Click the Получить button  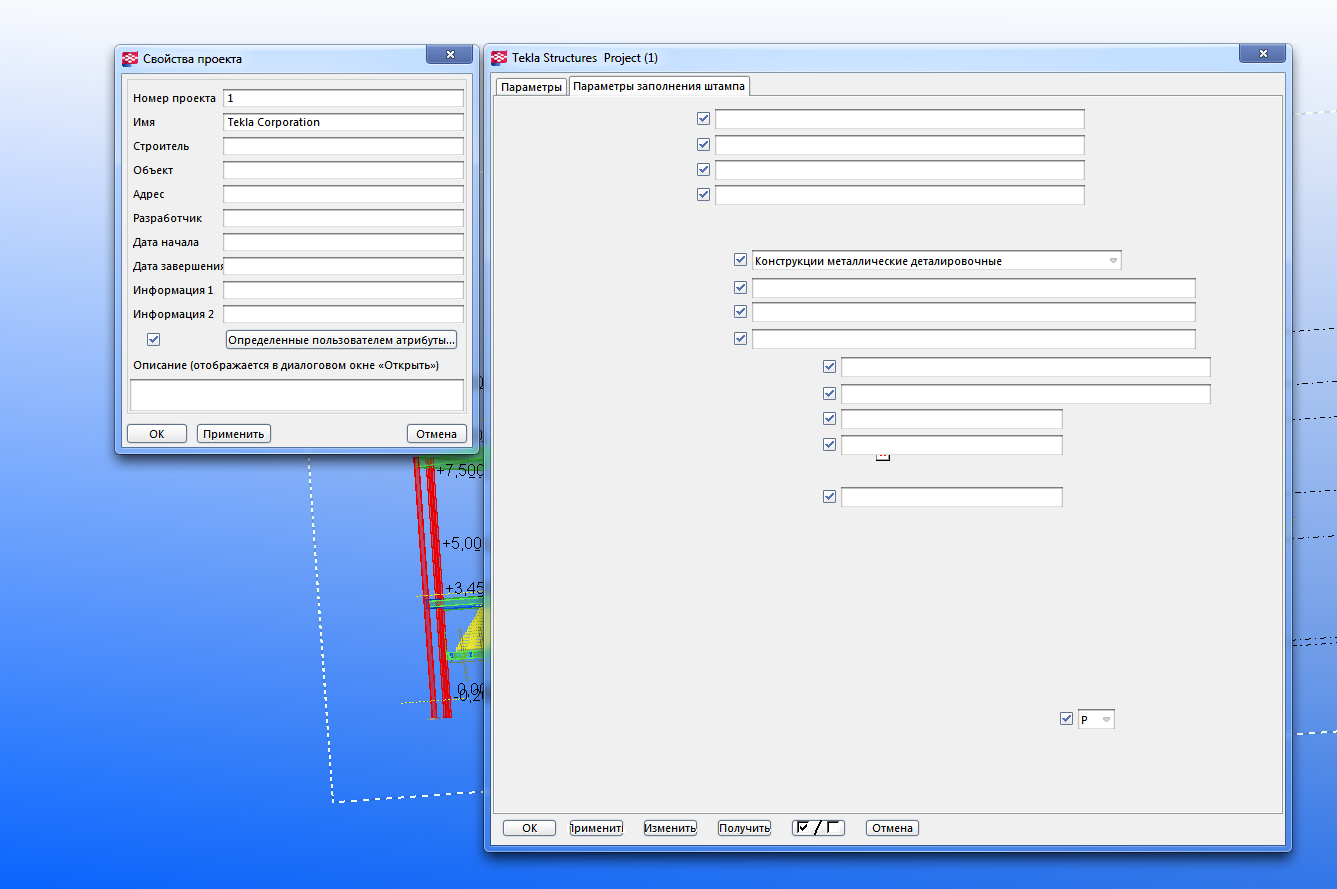pyautogui.click(x=744, y=828)
